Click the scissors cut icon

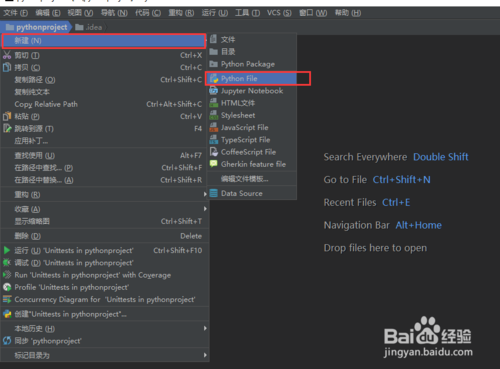pos(7,55)
